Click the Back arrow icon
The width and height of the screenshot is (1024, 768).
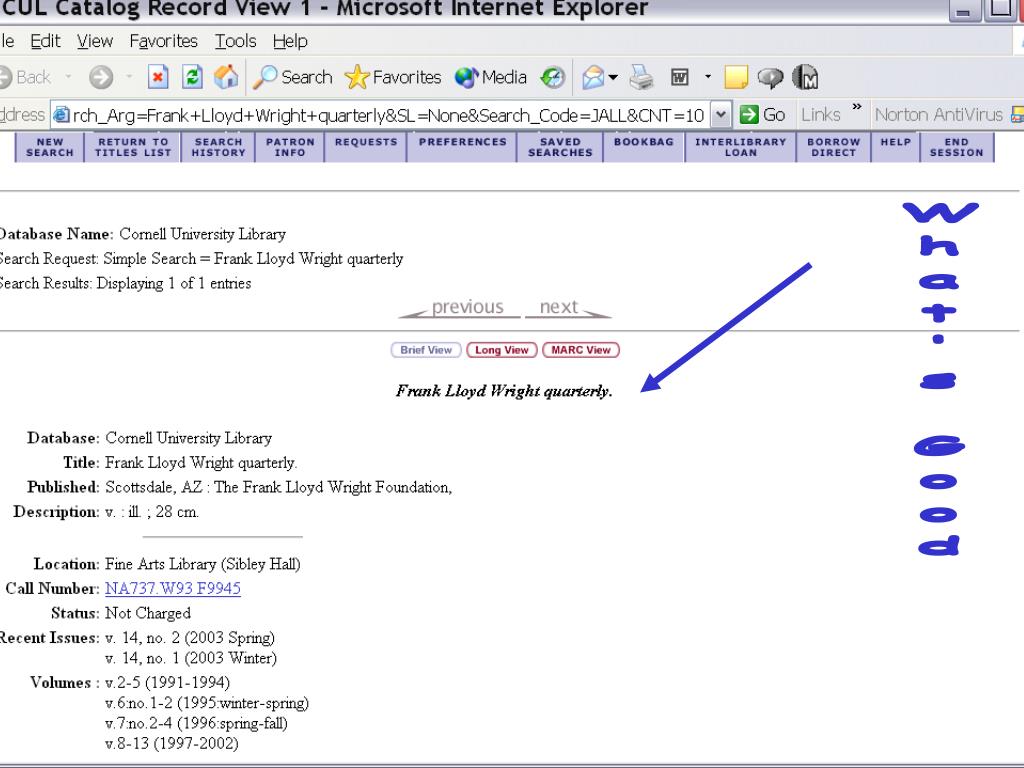click(x=5, y=77)
